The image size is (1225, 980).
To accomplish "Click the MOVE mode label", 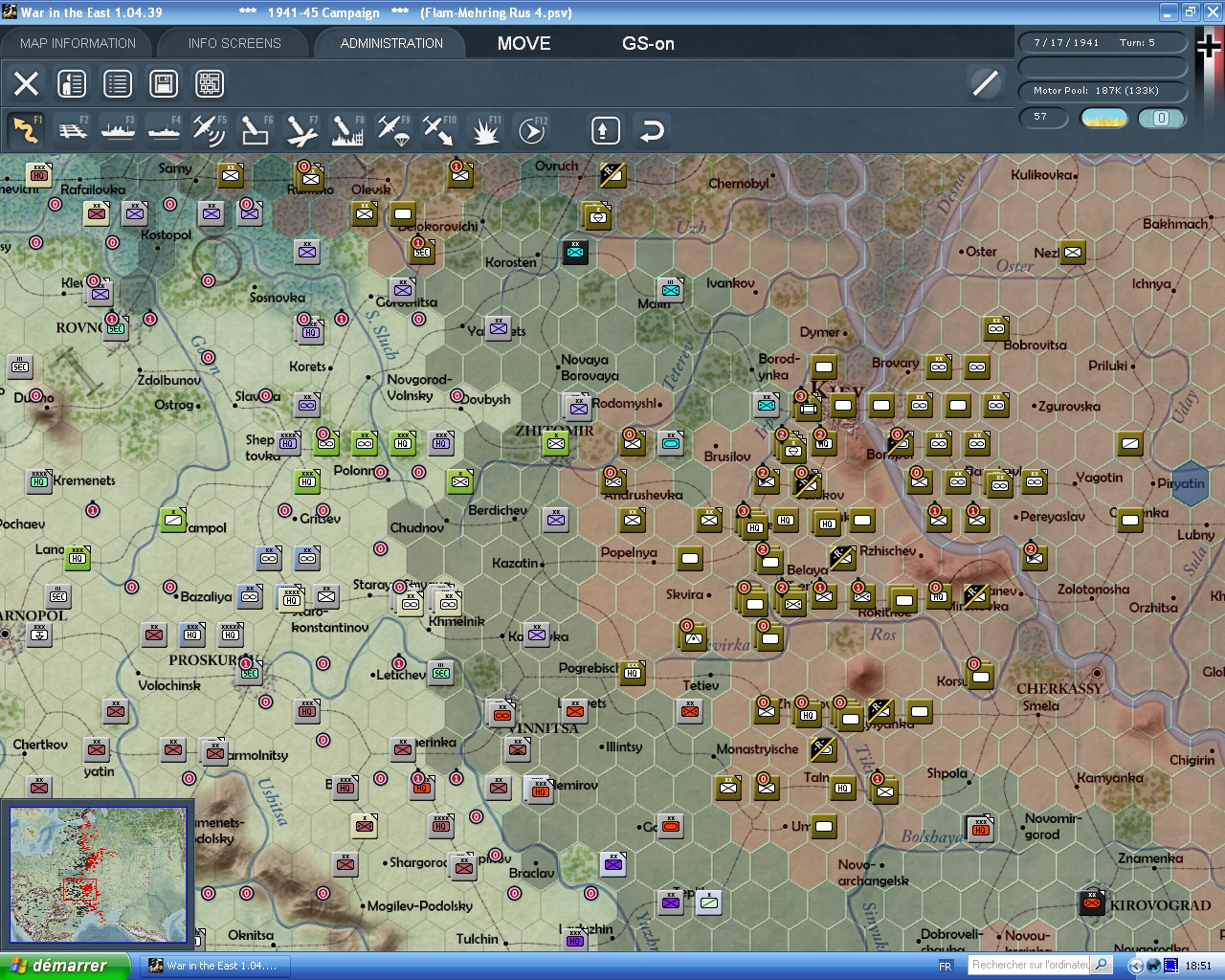I will click(524, 43).
